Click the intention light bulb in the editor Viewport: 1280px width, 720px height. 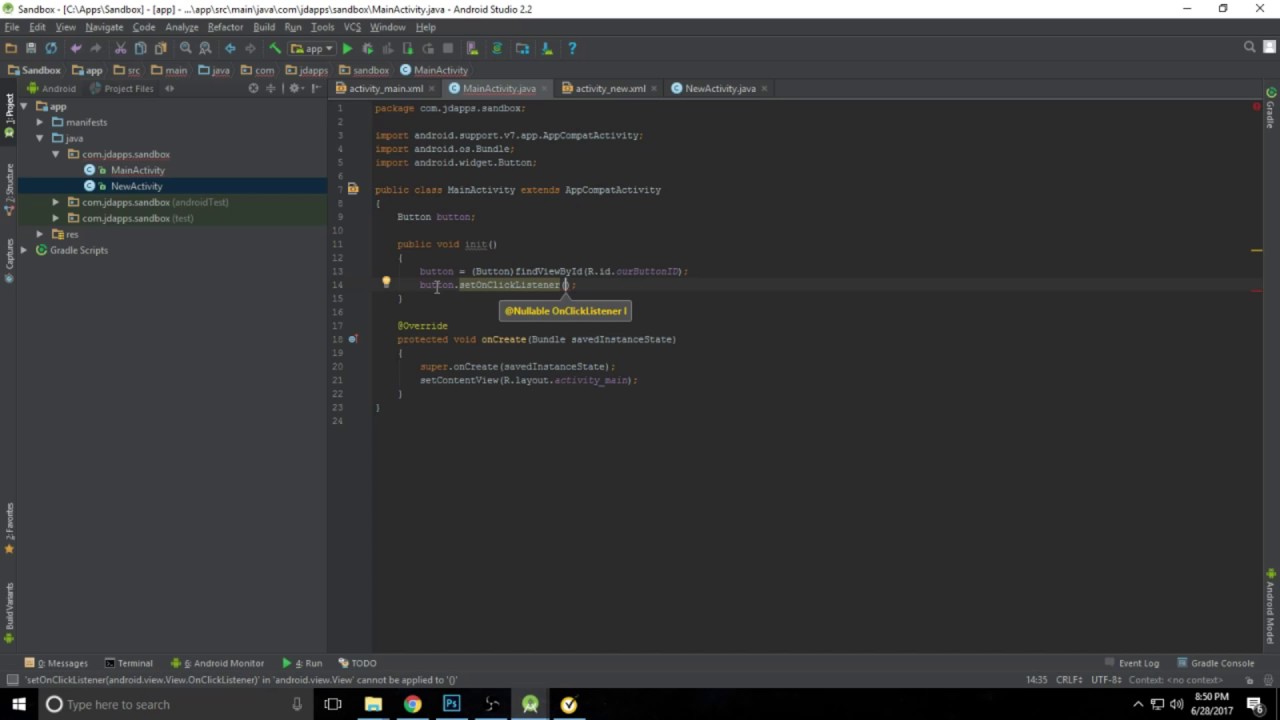(386, 282)
